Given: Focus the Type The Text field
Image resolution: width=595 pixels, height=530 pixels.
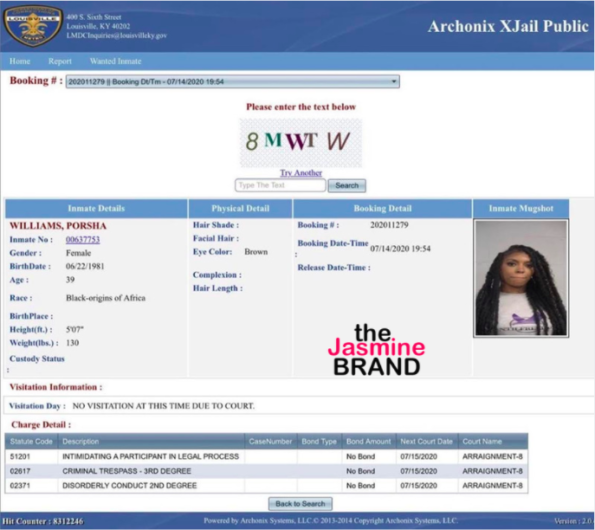Looking at the screenshot, I should click(x=280, y=185).
